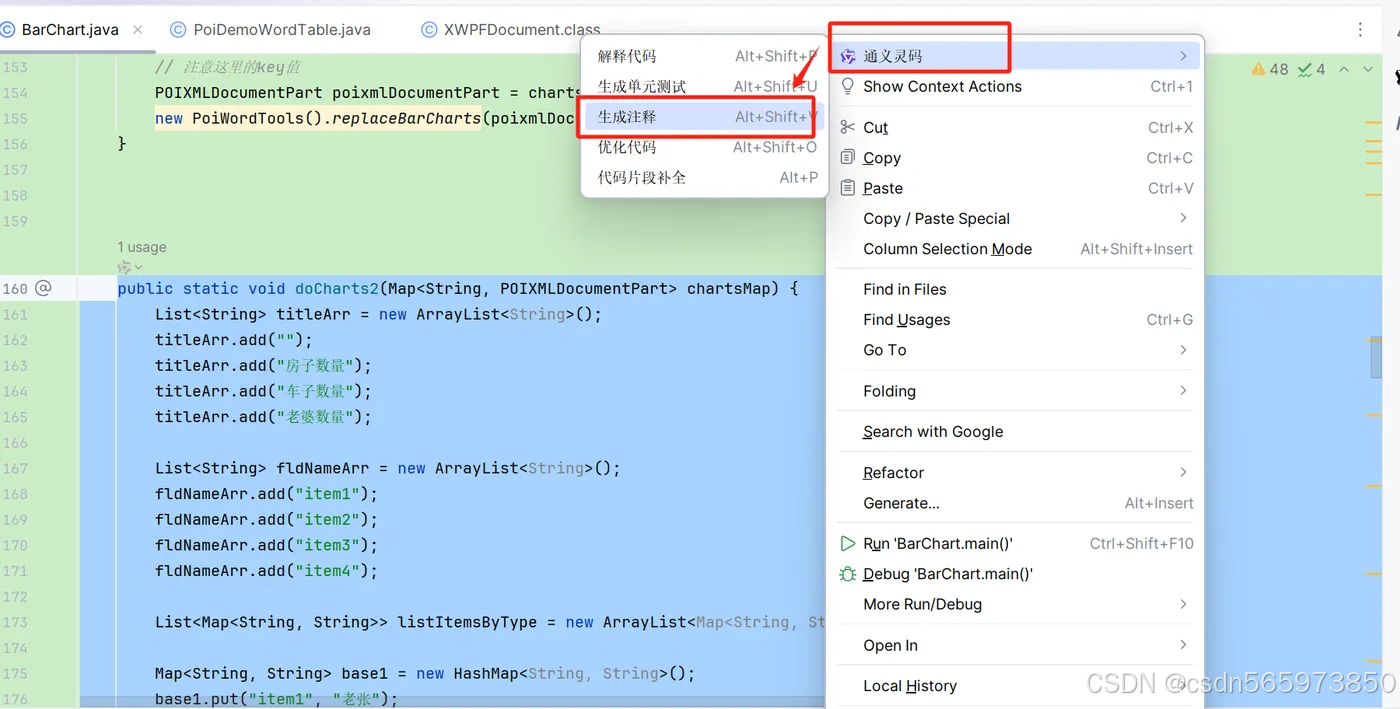Click line number 153 in the gutter
The image size is (1400, 709).
coord(15,67)
